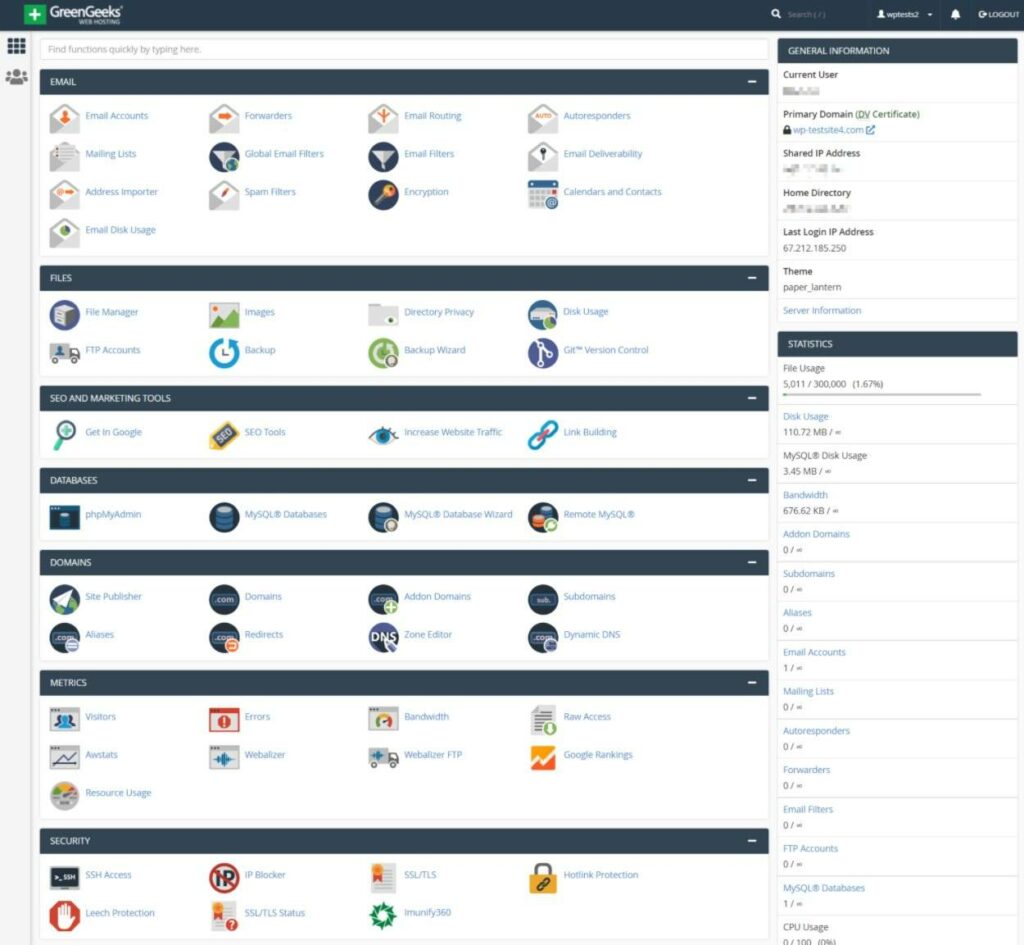Open the MySQL Databases icon

tap(223, 517)
